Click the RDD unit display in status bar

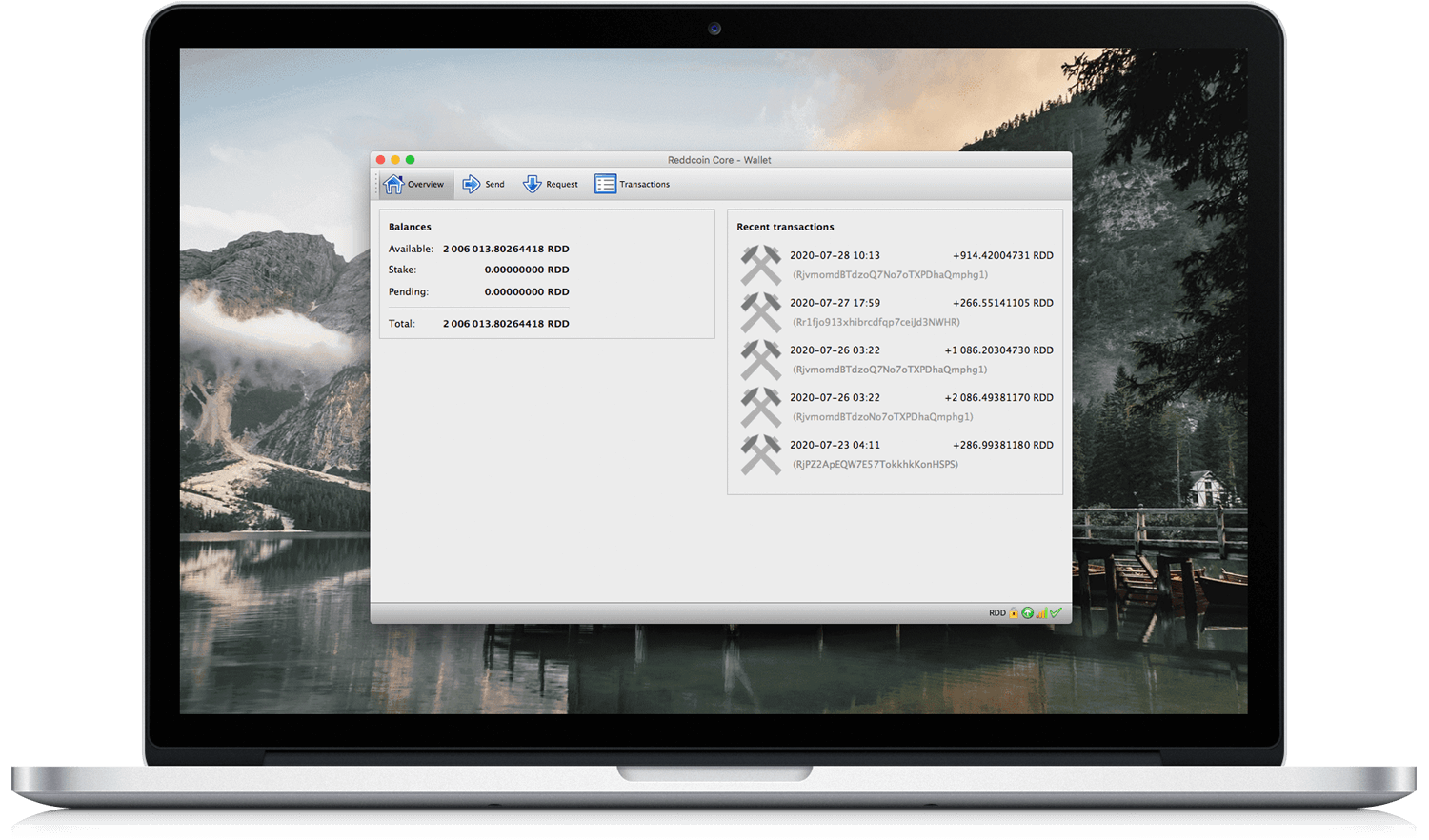pos(996,613)
